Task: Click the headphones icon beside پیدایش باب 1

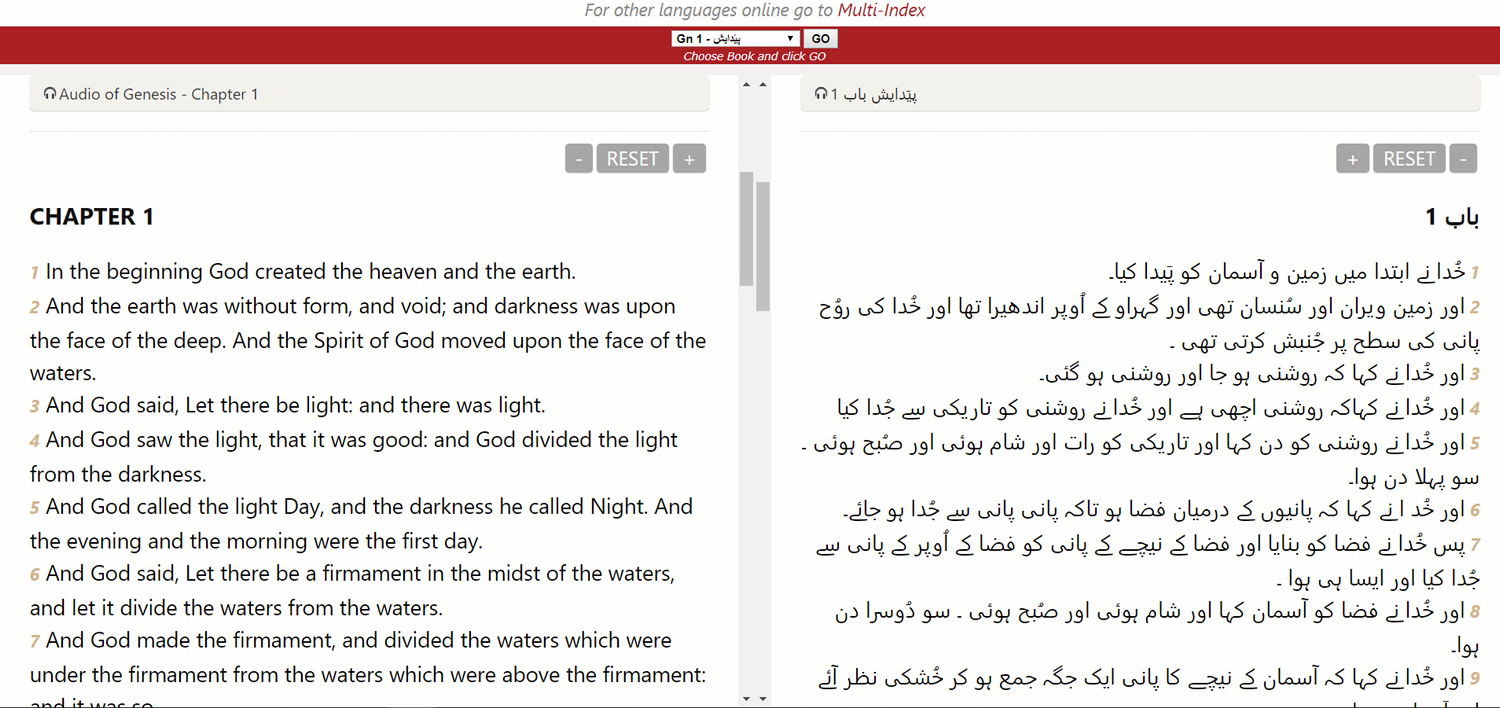Action: point(821,94)
